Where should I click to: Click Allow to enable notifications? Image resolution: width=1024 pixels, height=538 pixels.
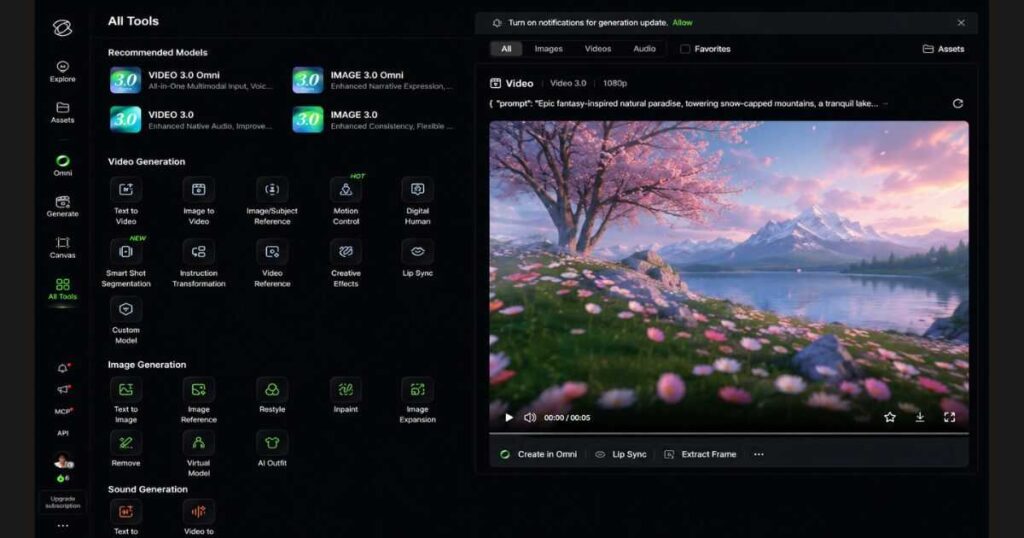682,23
